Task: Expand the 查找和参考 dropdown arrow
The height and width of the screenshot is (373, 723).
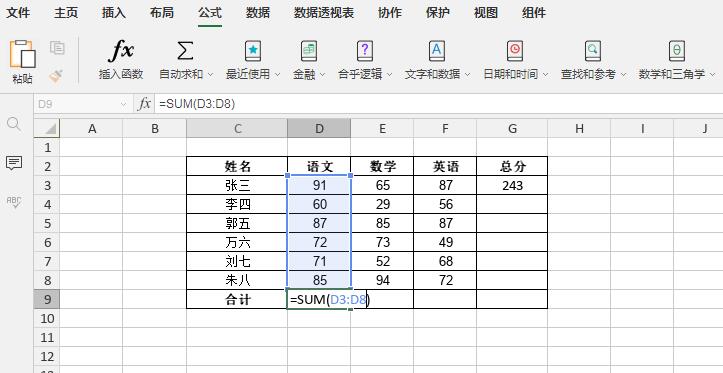Action: [623, 74]
